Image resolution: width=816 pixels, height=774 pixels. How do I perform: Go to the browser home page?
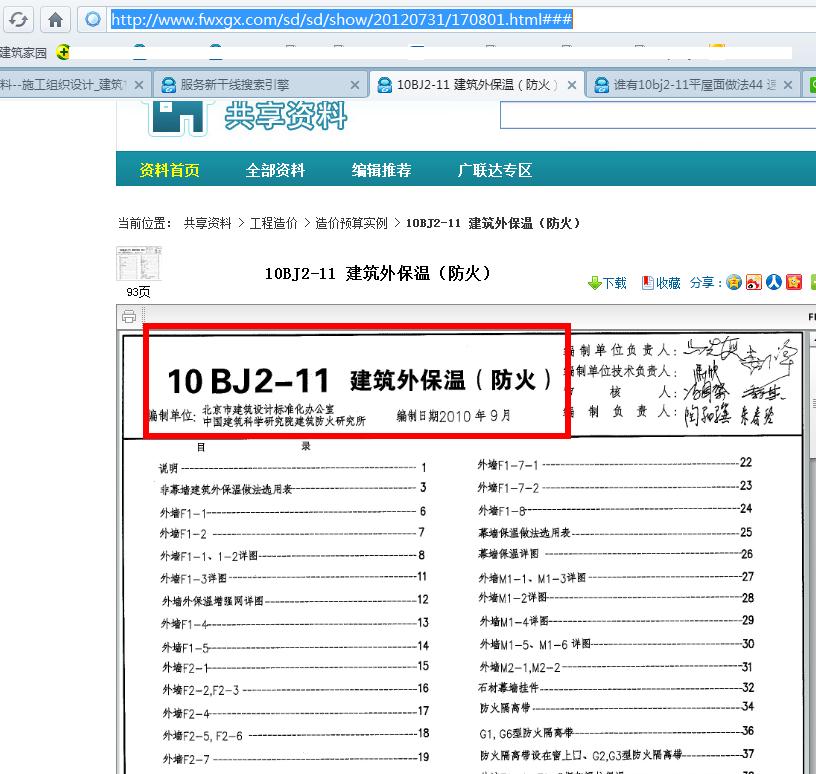point(55,20)
